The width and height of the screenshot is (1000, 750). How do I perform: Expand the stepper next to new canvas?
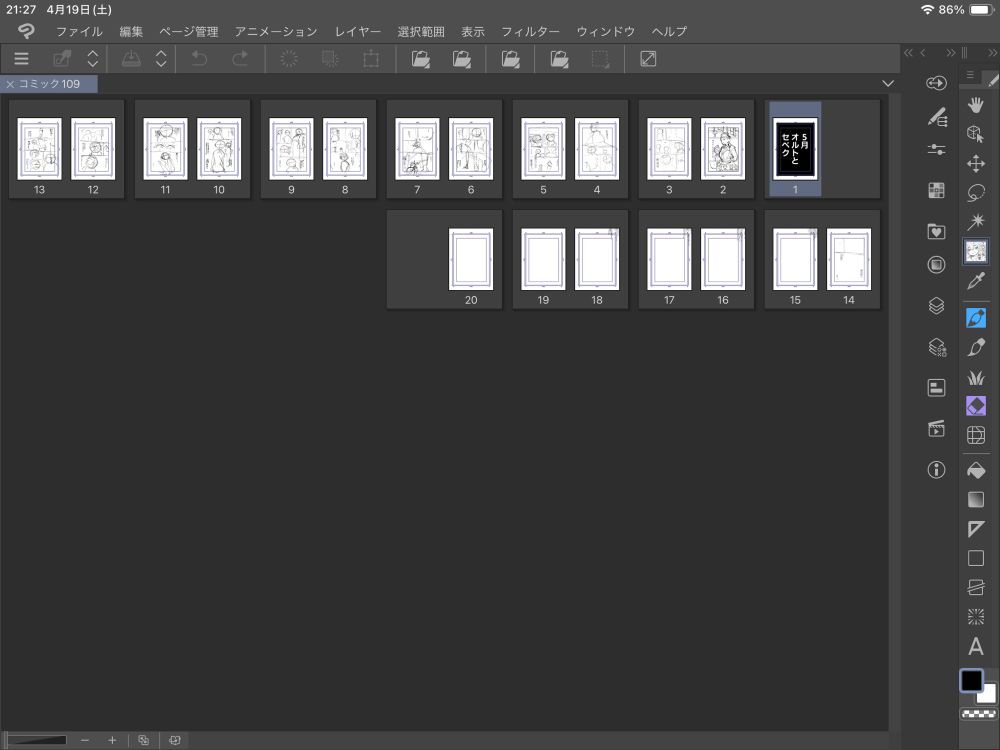pyautogui.click(x=92, y=59)
